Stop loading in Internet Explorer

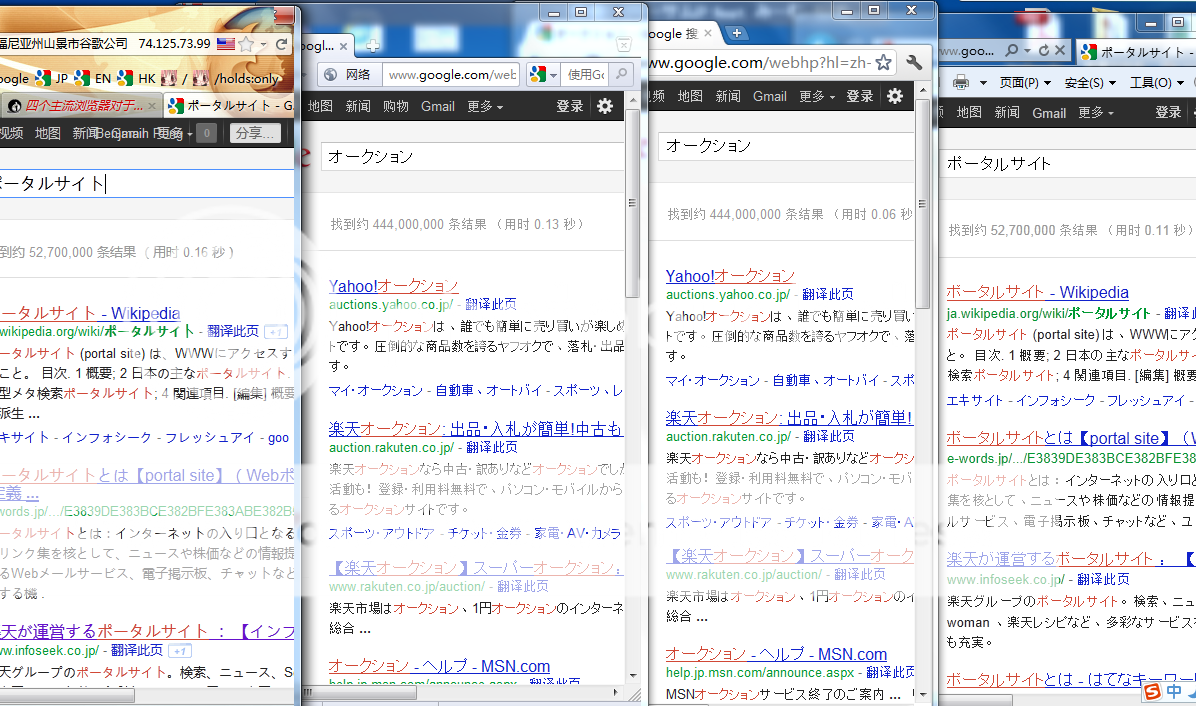tap(1060, 50)
